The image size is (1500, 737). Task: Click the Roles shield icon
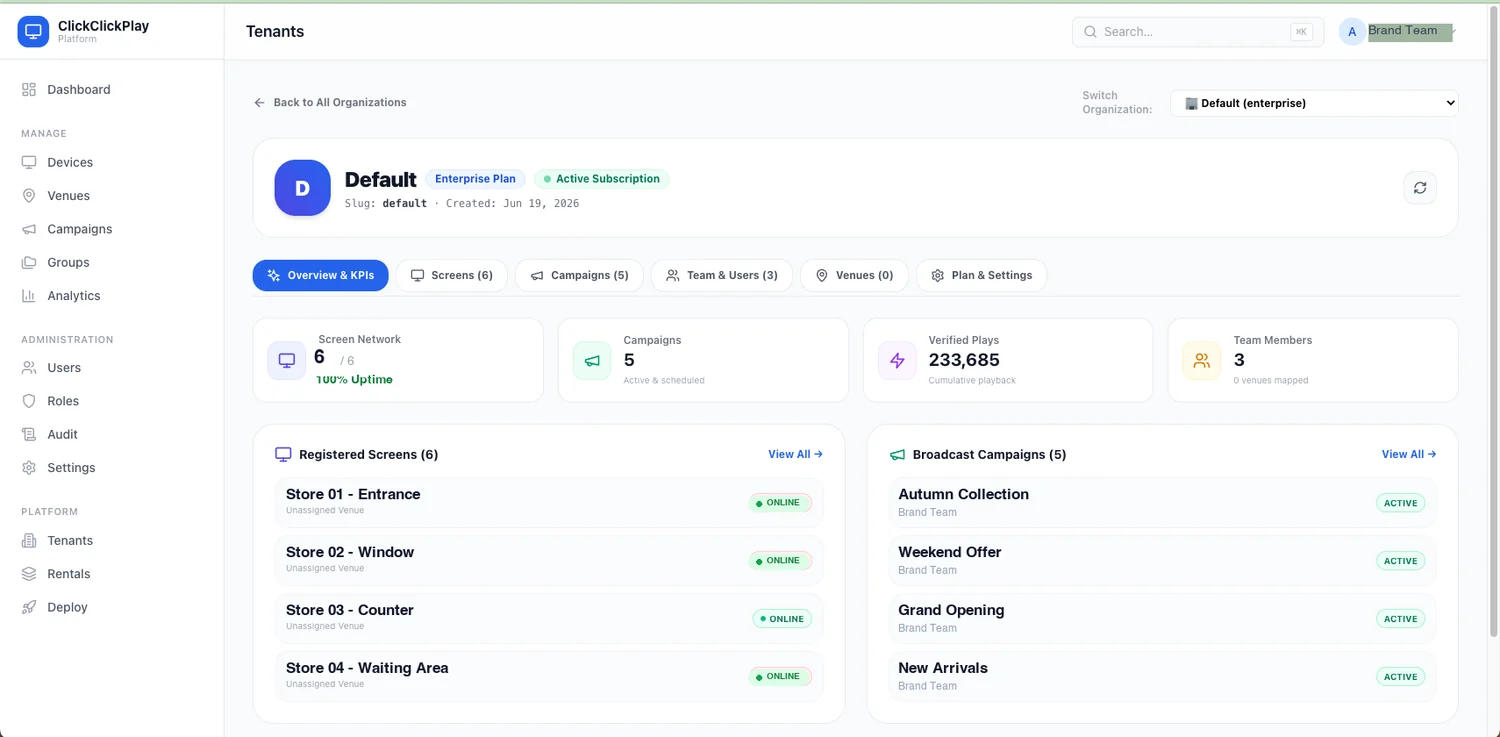coord(29,401)
